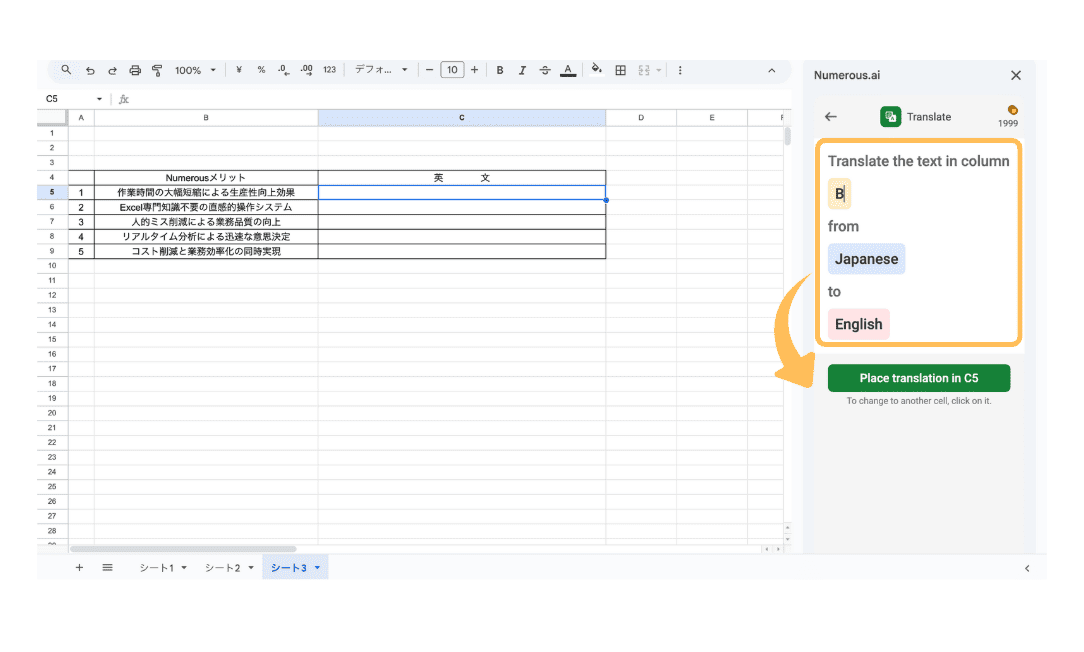This screenshot has width=1084, height=652.
Task: Select the cell 作業時間の大幅短縮による生産性向上効果
Action: click(206, 192)
